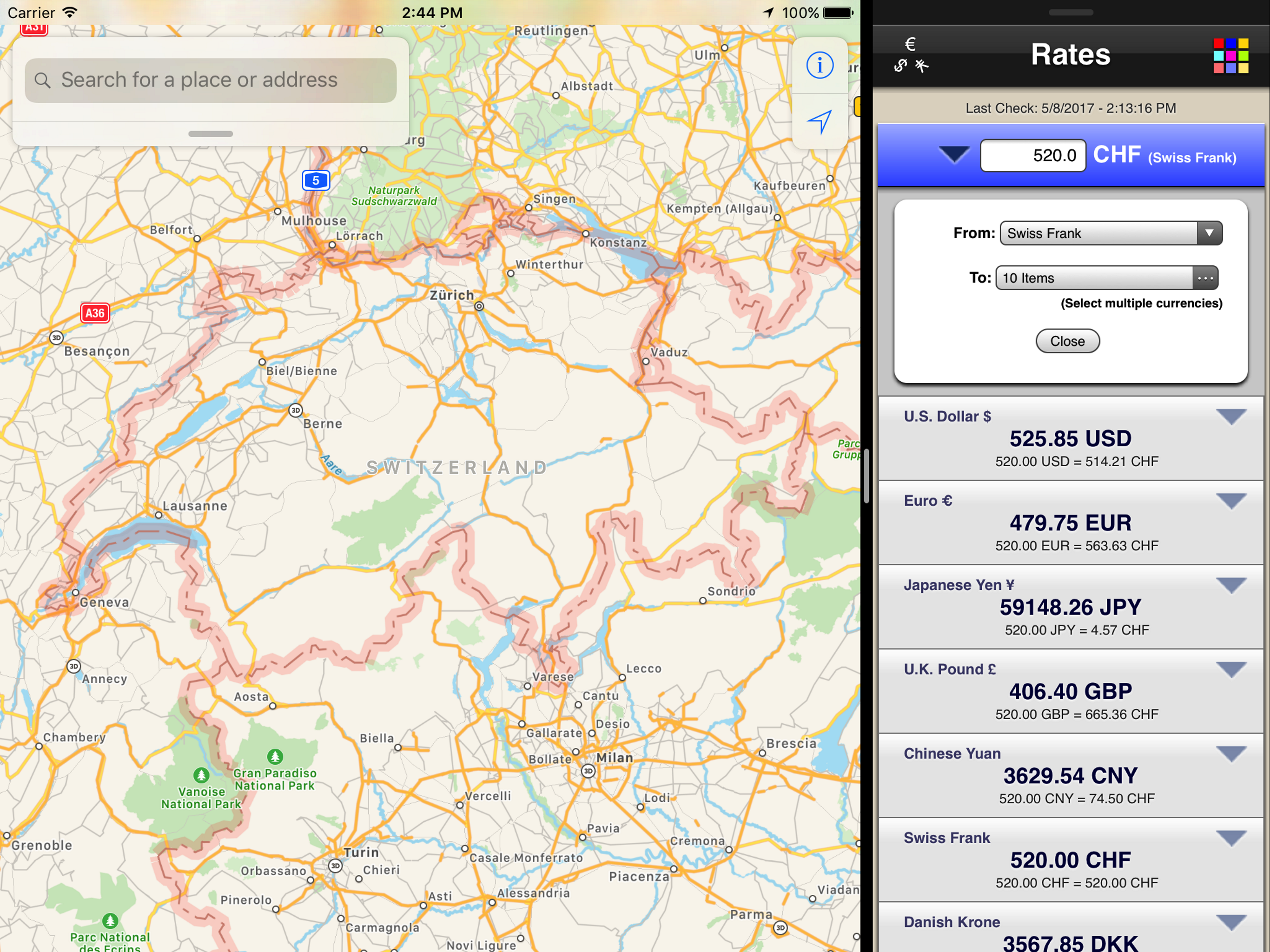Tap the Vanoise National Park tree icon
This screenshot has height=952, width=1270.
(x=201, y=775)
